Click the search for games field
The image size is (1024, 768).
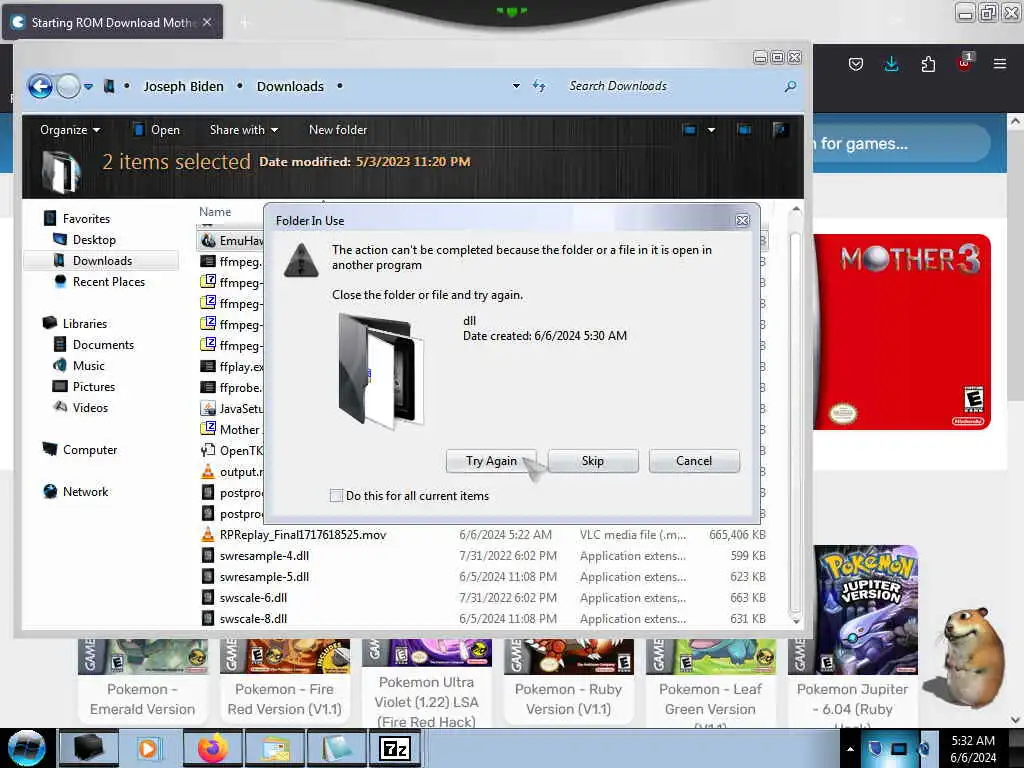coord(901,143)
